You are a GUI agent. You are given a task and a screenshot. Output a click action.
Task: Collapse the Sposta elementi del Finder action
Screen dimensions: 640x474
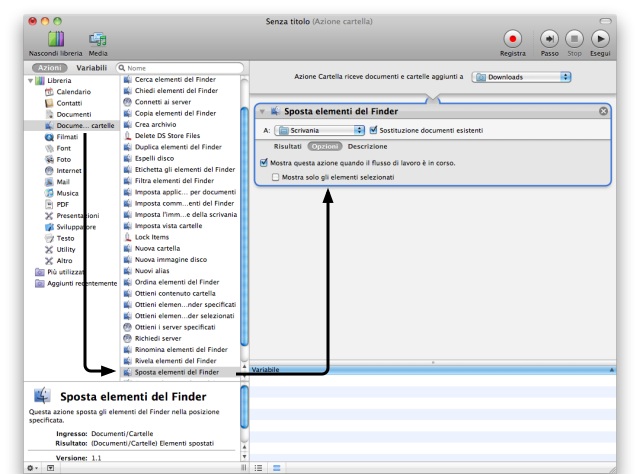[x=262, y=111]
